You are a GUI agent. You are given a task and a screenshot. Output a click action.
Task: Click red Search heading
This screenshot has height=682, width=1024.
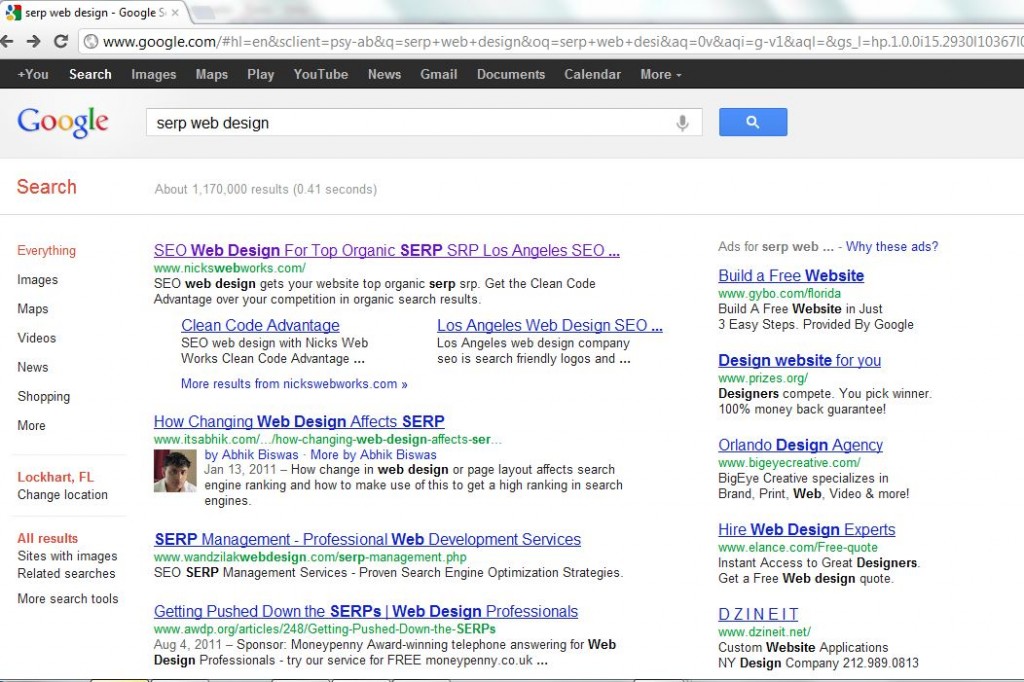pos(46,187)
